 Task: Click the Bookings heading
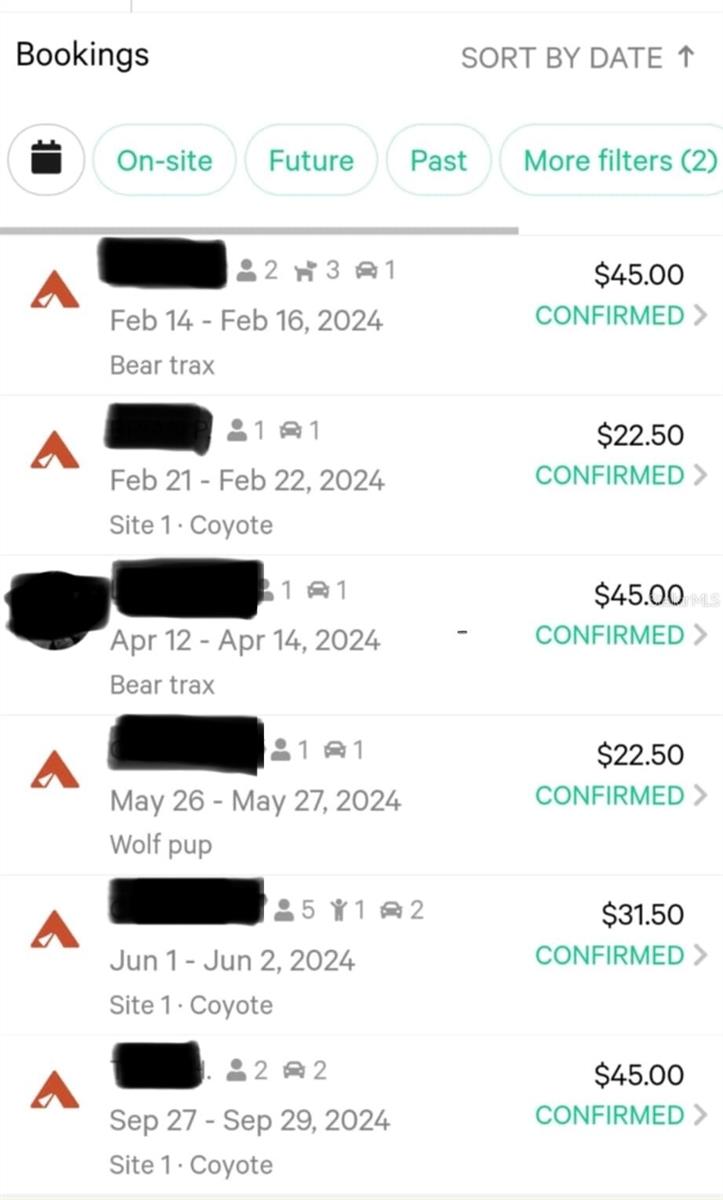[83, 54]
